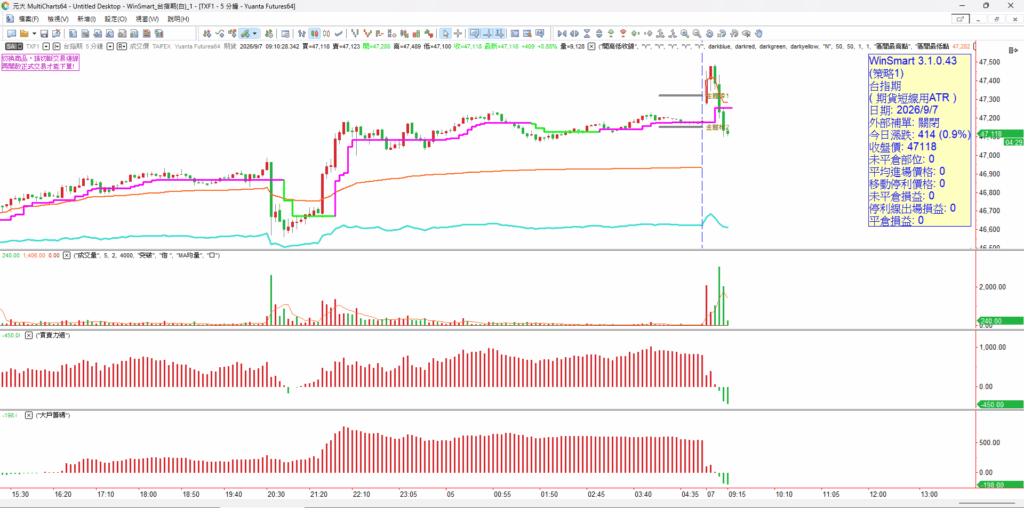
Task: Click the pink 切換商品 warning notice
Action: click(x=40, y=63)
